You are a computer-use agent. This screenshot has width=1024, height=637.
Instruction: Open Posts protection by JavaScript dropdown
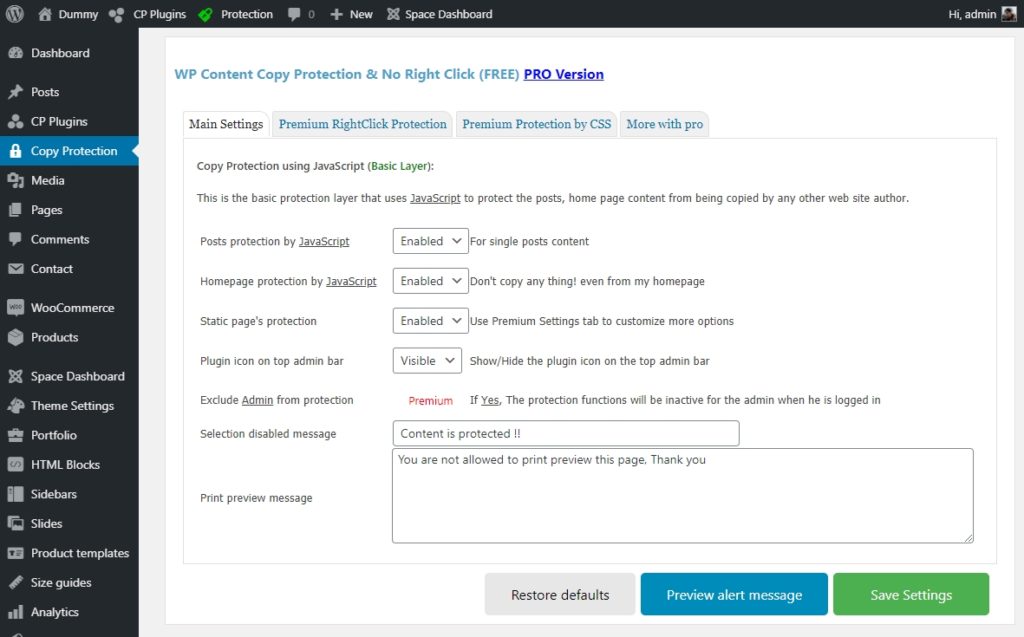click(x=430, y=241)
